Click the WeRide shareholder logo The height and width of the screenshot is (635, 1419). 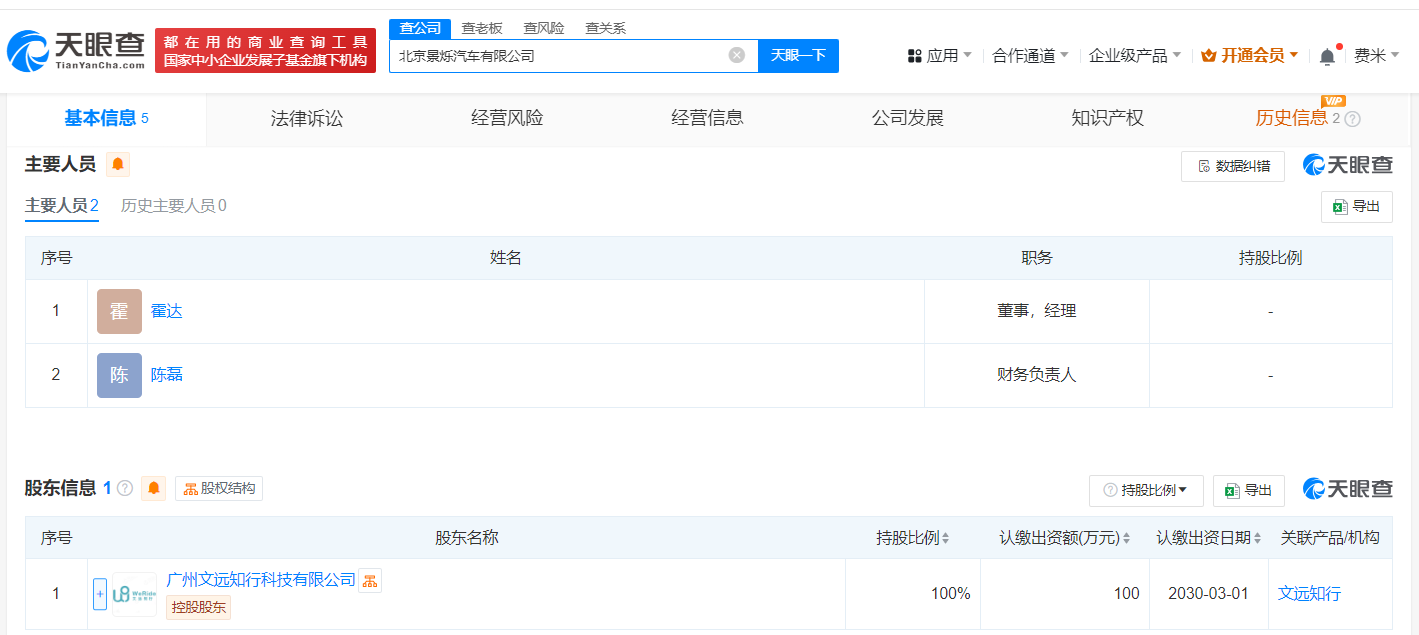135,594
